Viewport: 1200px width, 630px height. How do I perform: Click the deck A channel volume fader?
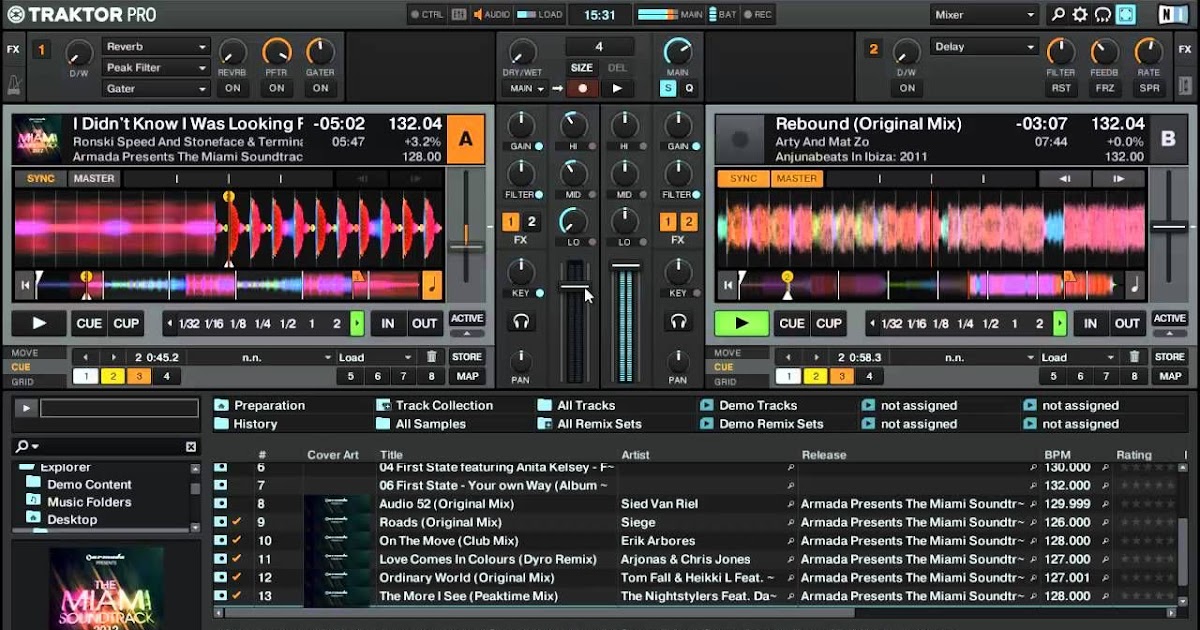(574, 287)
